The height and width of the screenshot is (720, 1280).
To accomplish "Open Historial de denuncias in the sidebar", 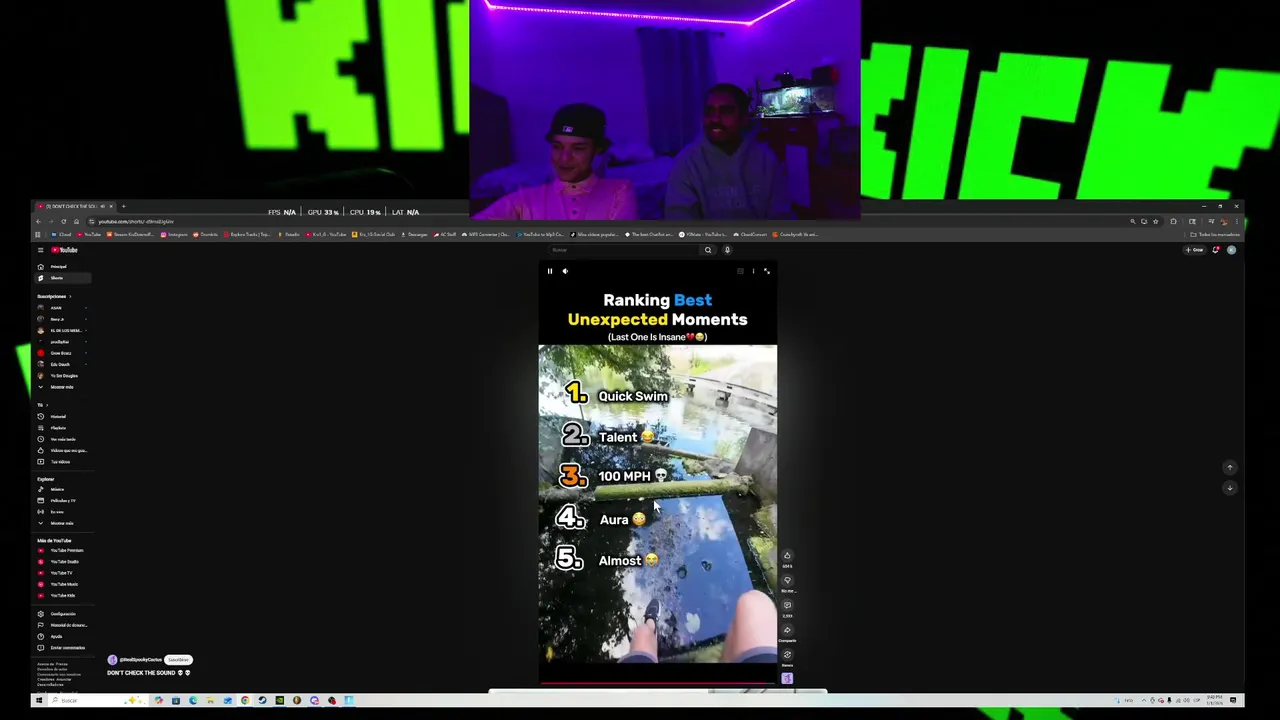I will coord(62,625).
